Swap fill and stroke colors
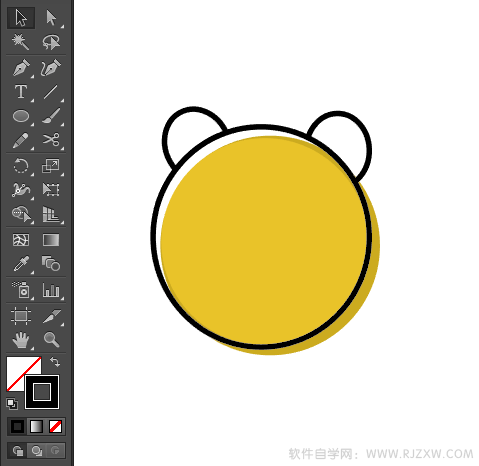479x466 pixels. click(x=55, y=362)
